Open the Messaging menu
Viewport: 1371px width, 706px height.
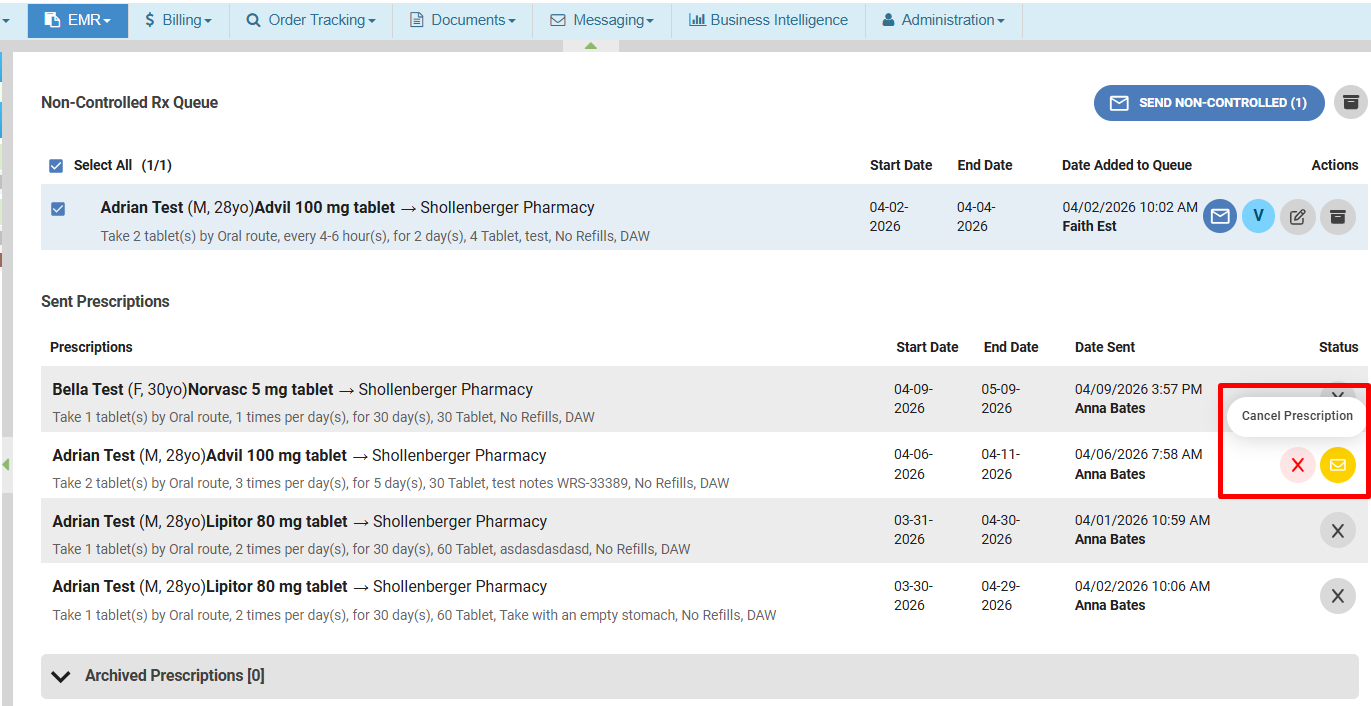[602, 20]
